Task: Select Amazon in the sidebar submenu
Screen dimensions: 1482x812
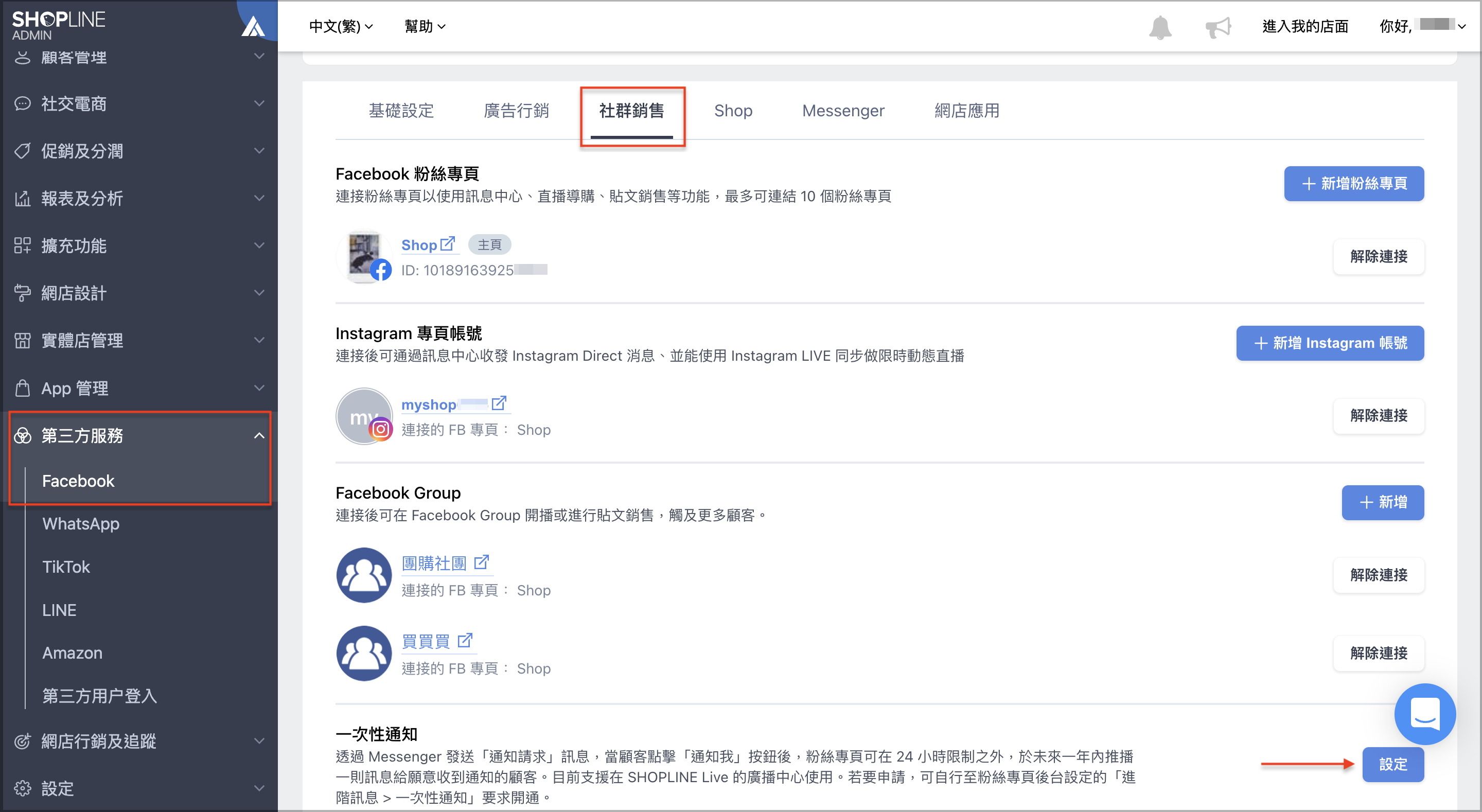Action: [x=72, y=652]
